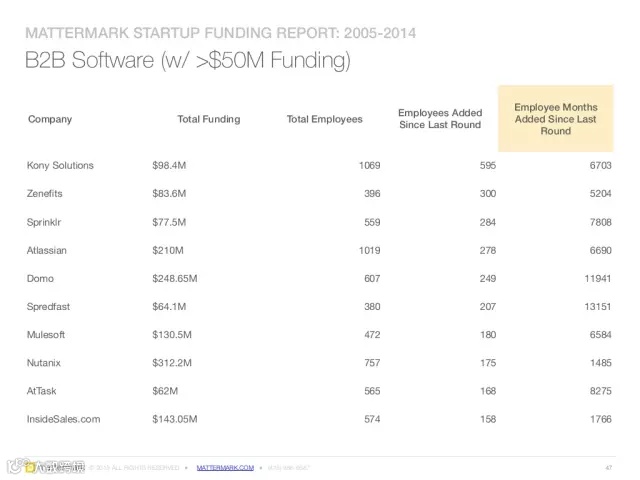Click the Company column header
The height and width of the screenshot is (480, 640).
pos(50,119)
